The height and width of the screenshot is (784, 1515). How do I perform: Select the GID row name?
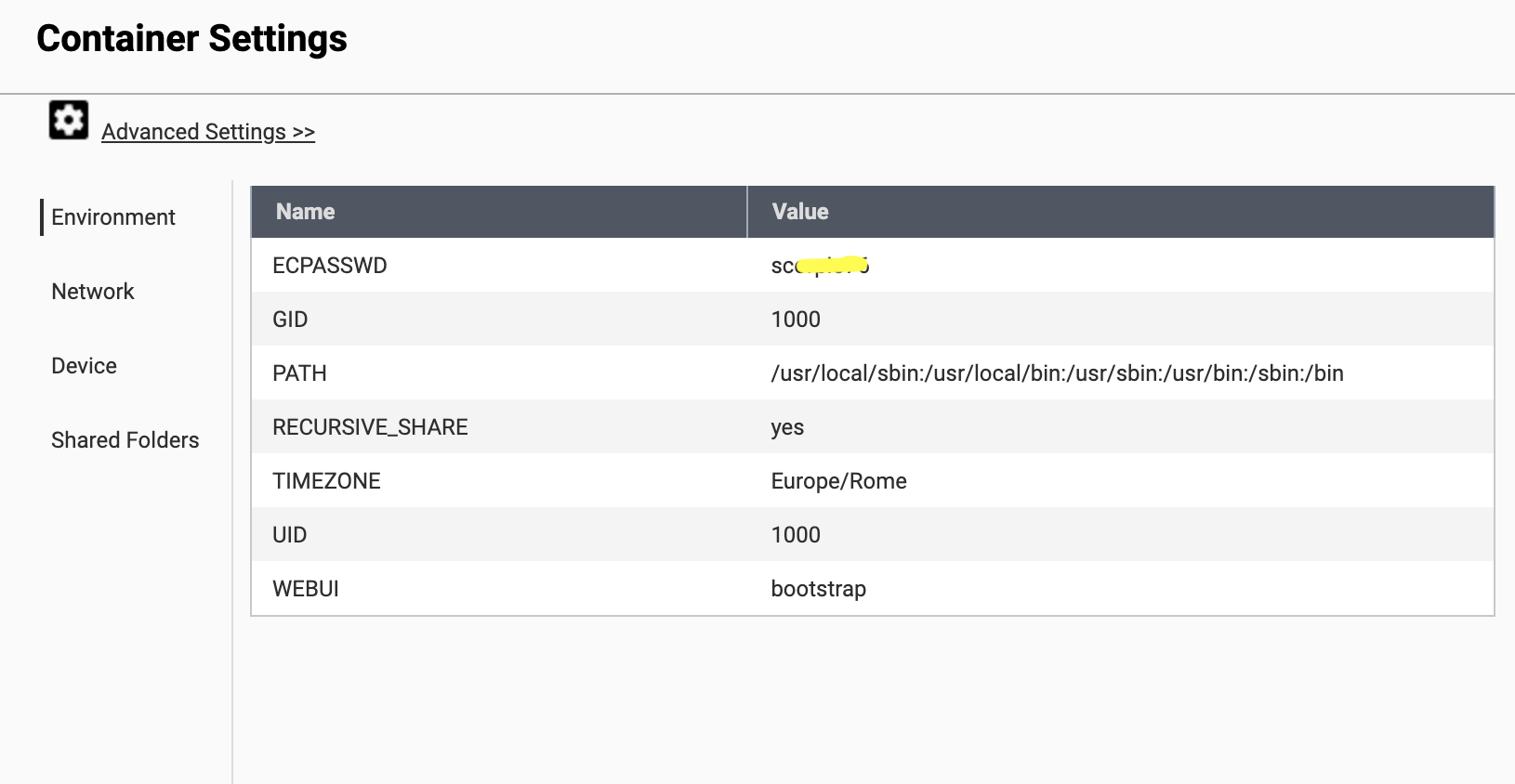290,320
